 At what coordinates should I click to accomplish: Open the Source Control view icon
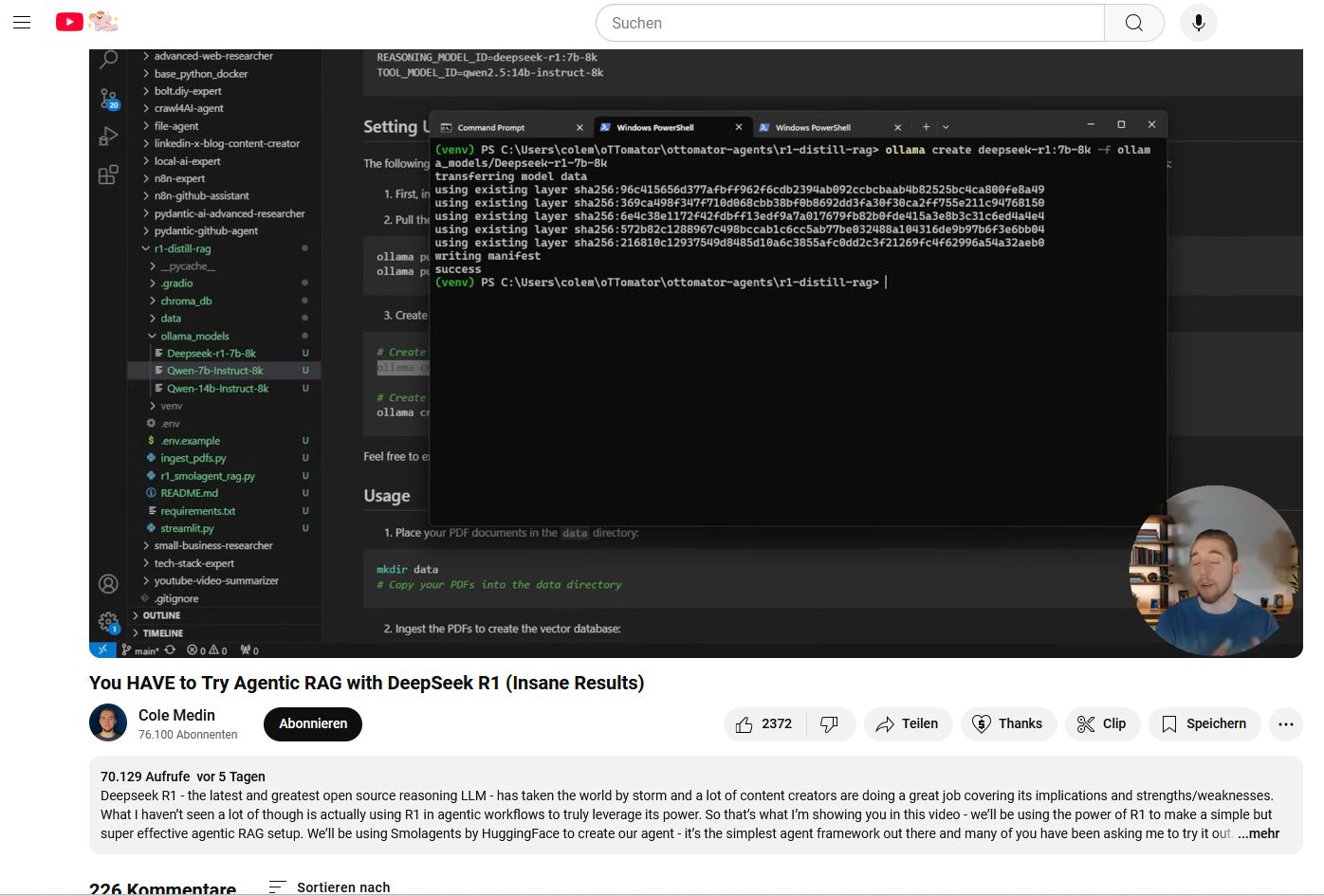(x=109, y=99)
